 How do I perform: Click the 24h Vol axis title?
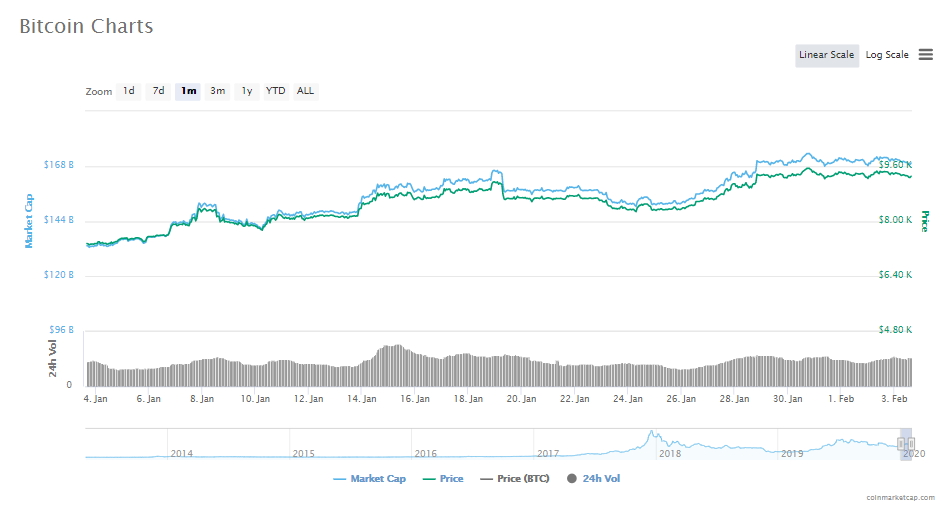[53, 358]
